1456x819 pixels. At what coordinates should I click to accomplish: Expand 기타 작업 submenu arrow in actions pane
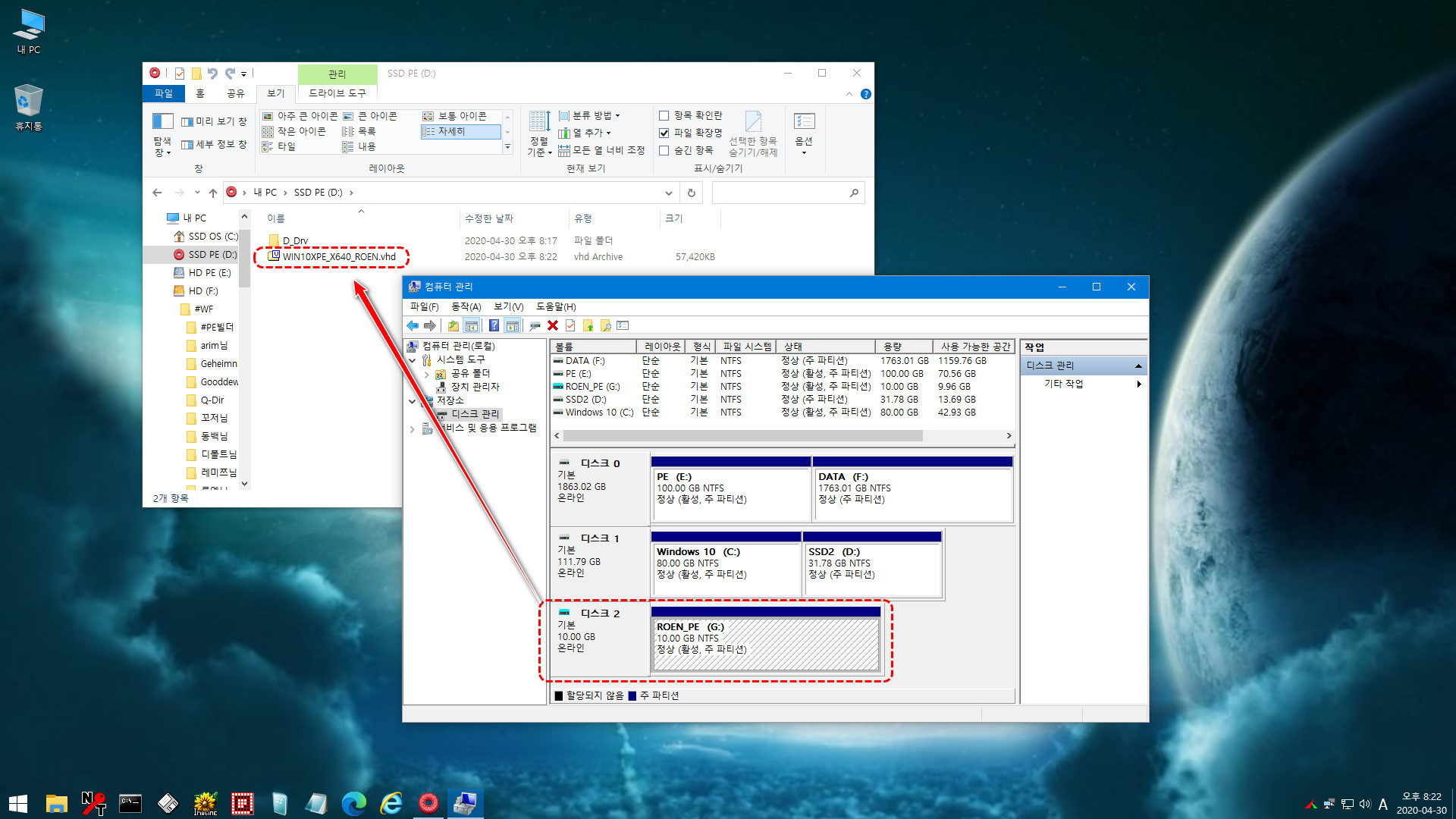[1139, 384]
